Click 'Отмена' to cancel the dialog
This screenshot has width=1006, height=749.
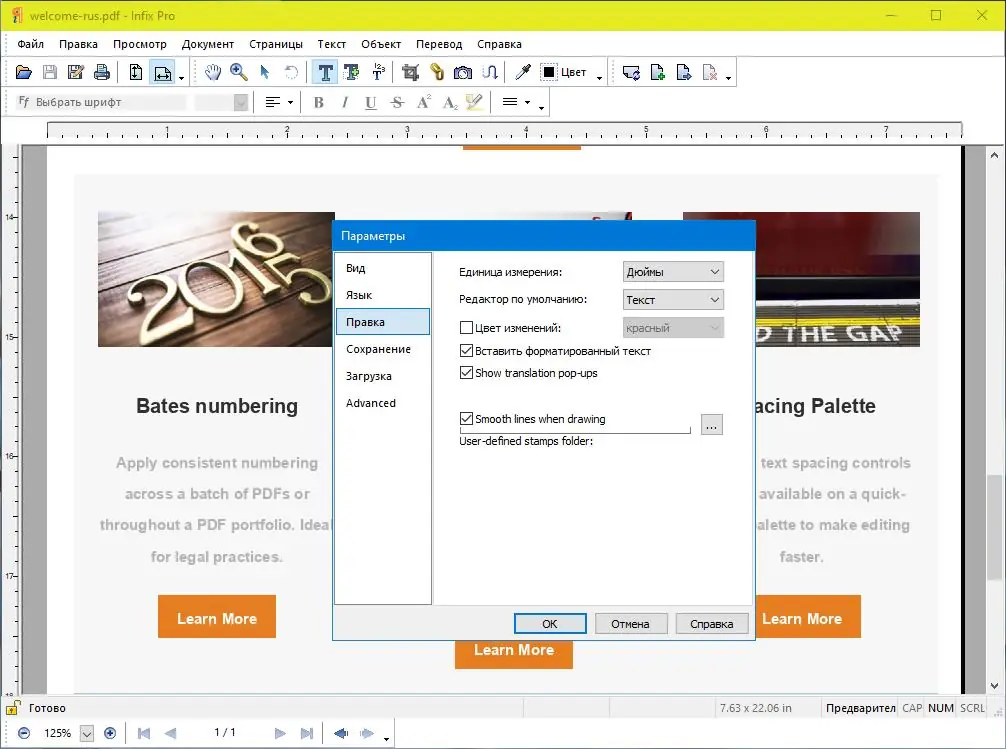(631, 624)
